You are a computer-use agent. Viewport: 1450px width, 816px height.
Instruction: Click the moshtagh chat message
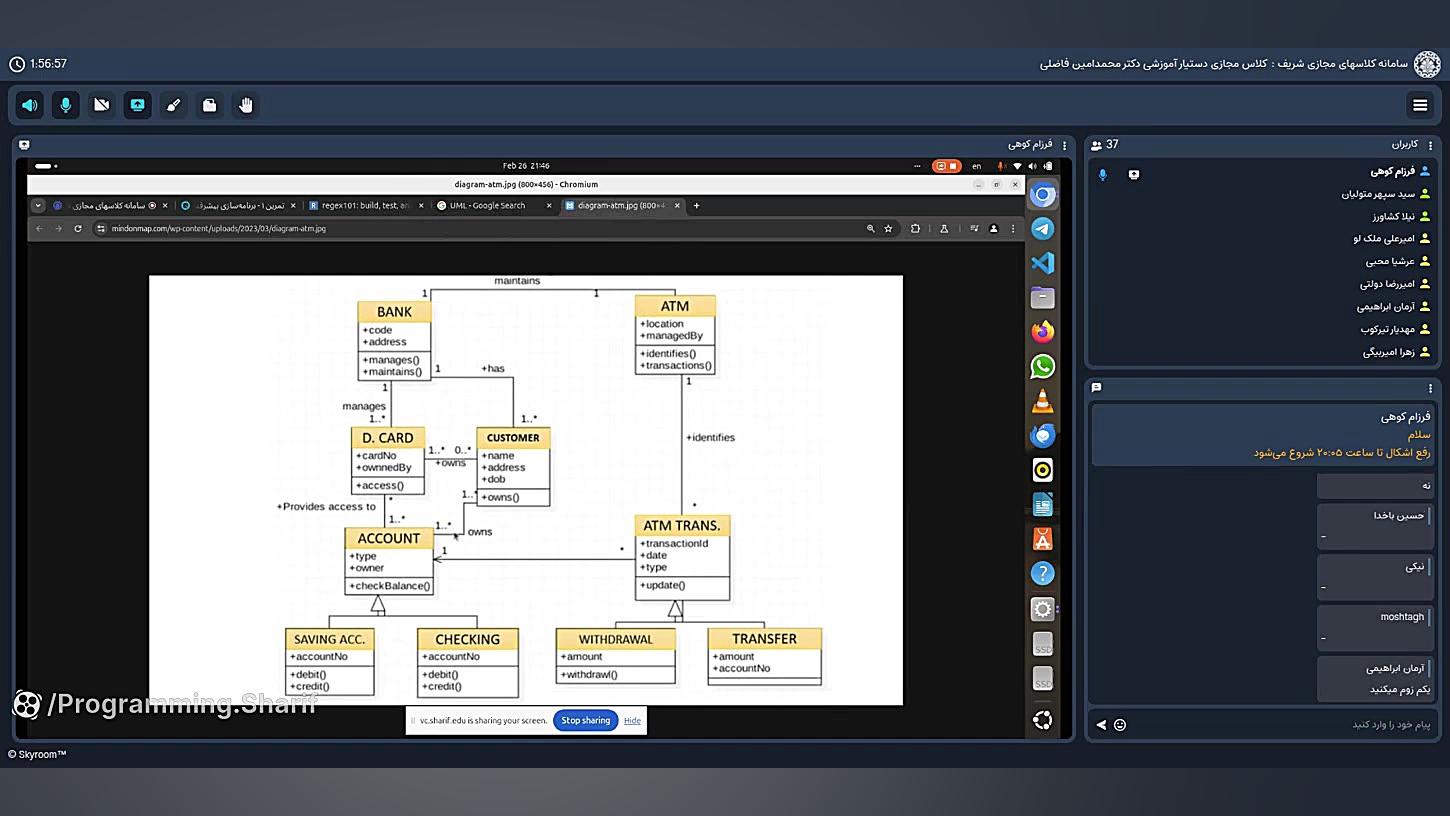(x=1375, y=628)
